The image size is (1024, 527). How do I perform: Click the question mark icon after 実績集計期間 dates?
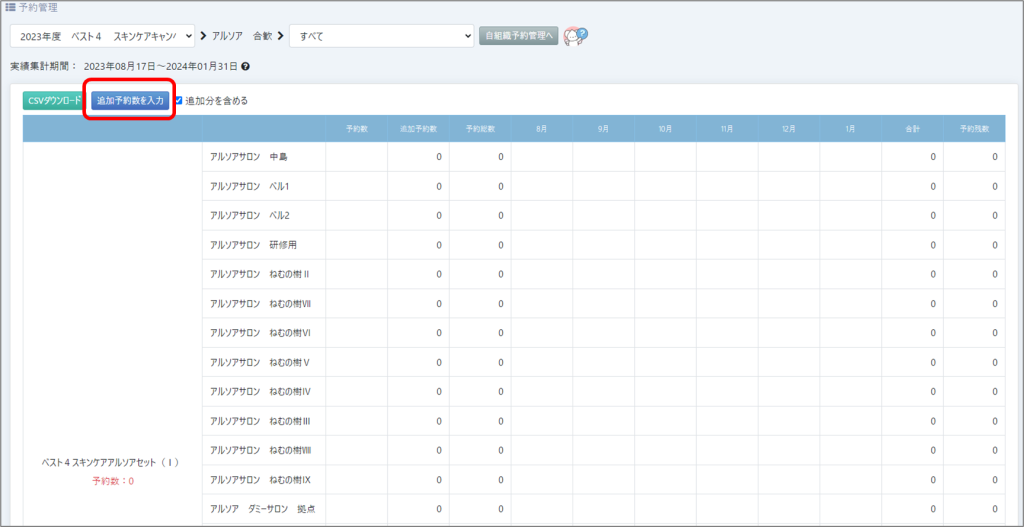[246, 67]
